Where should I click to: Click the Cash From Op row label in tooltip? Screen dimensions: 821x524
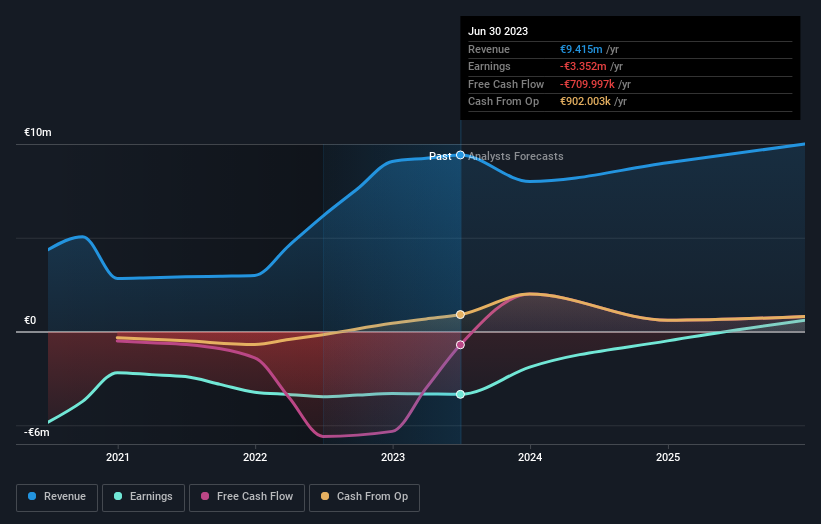(503, 102)
